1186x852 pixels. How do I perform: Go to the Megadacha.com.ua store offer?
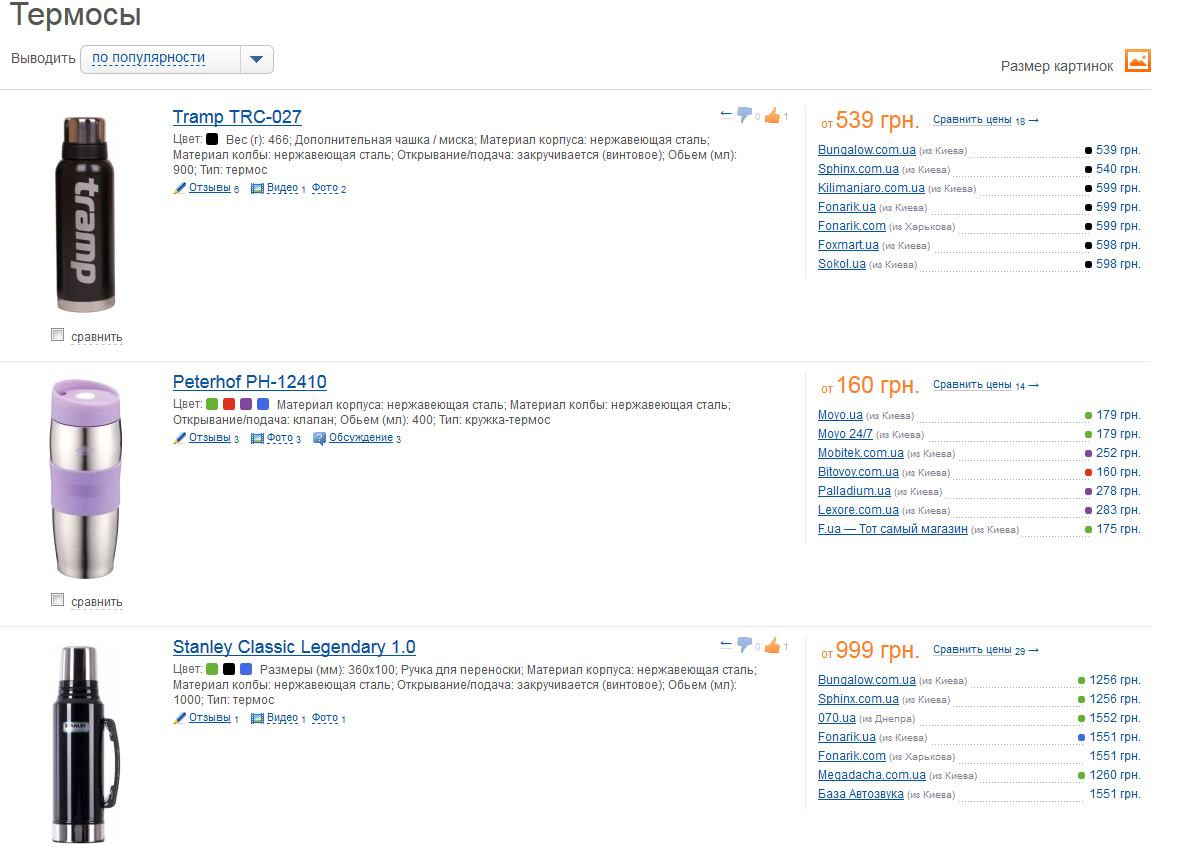871,775
